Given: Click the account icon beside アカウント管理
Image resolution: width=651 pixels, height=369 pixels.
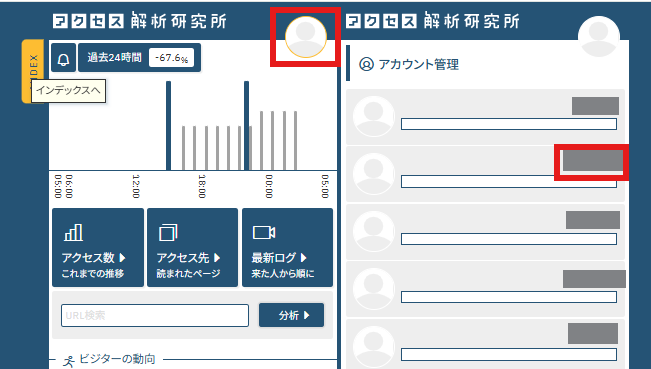Looking at the screenshot, I should (x=366, y=64).
